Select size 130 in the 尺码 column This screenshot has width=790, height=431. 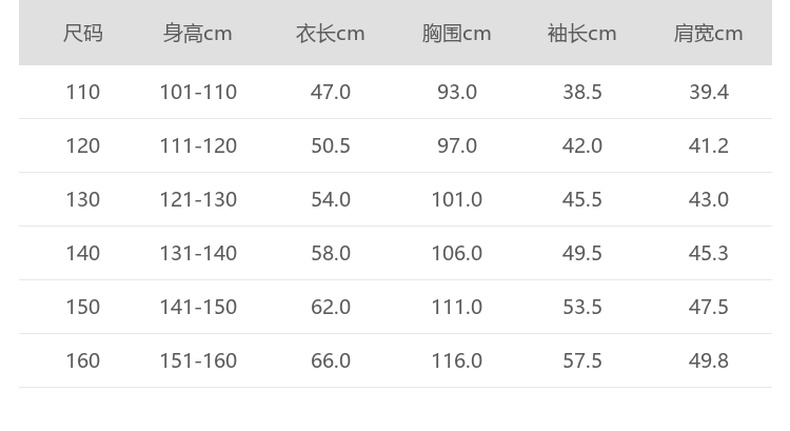pos(83,199)
